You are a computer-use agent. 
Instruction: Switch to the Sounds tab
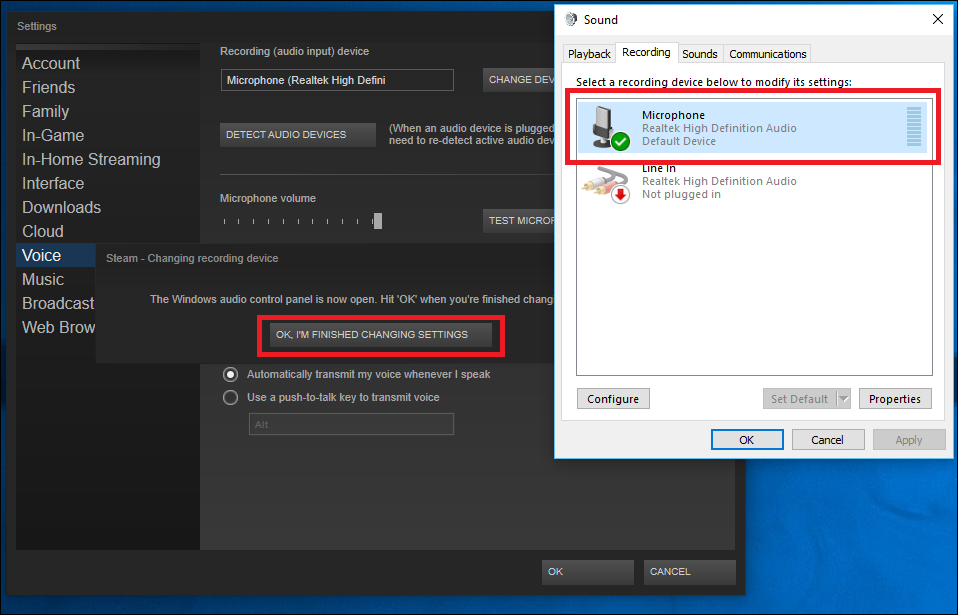click(700, 54)
